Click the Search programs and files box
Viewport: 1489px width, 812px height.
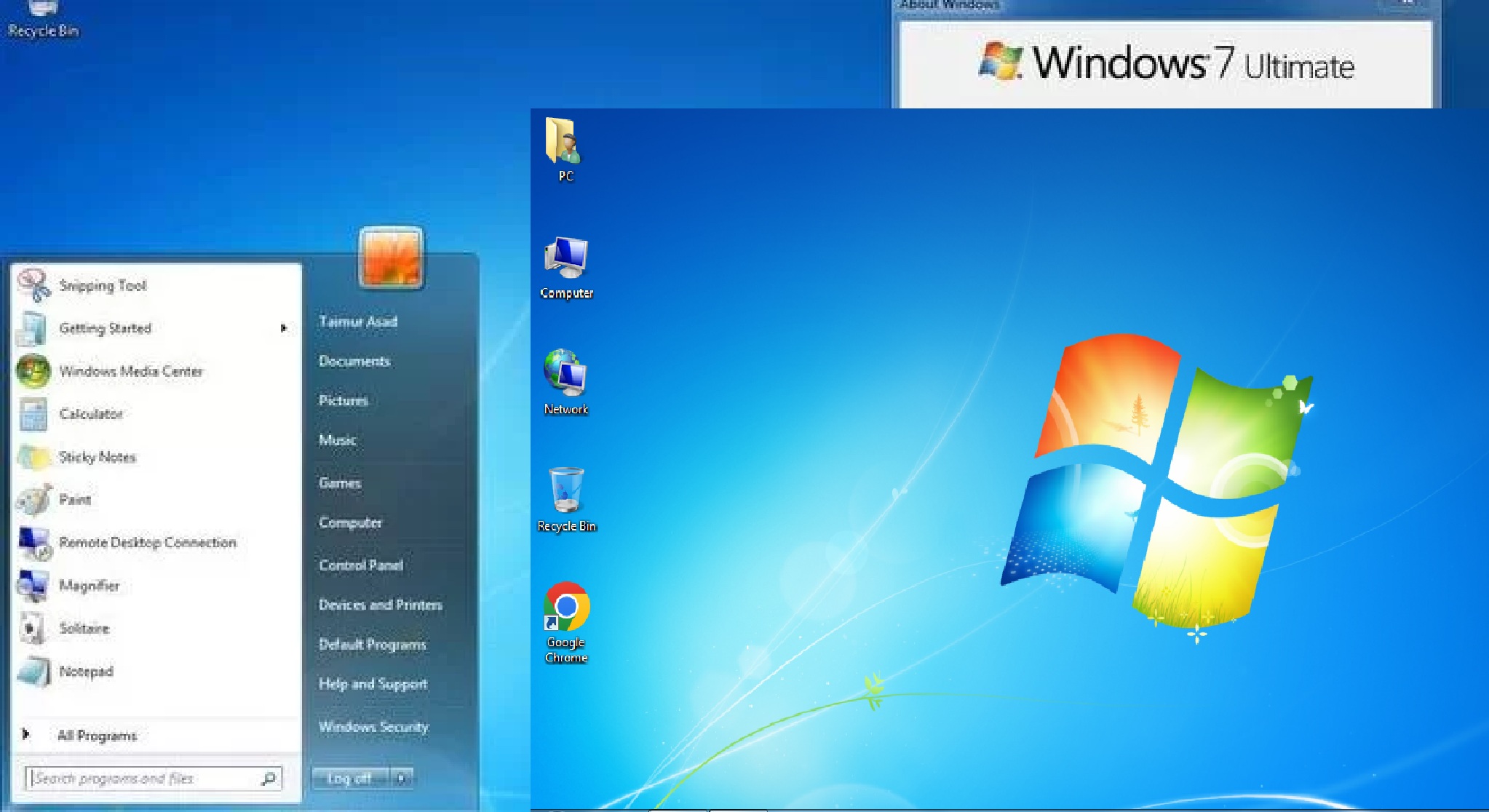[x=144, y=779]
